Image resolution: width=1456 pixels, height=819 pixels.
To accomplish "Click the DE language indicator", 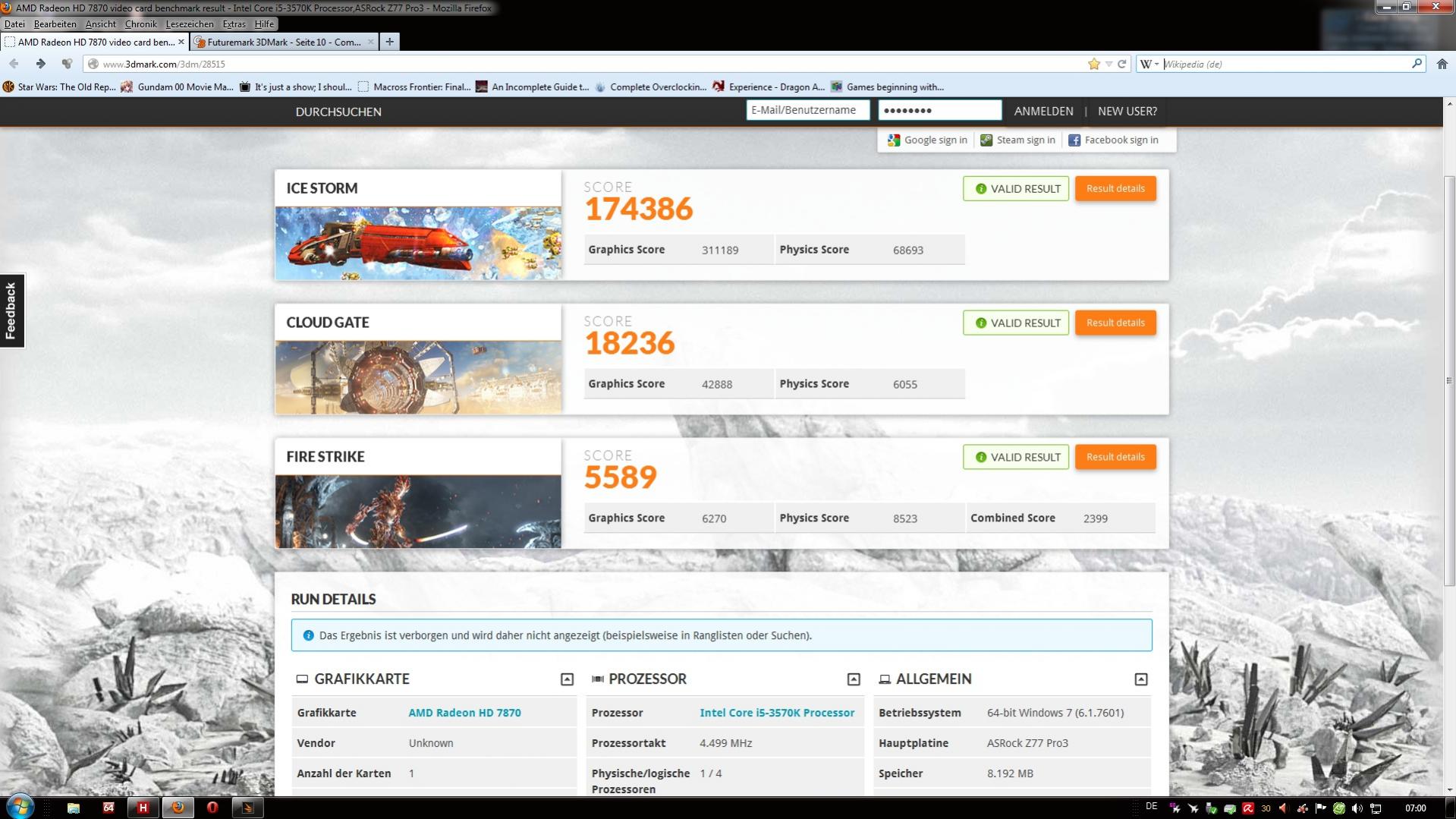I will coord(1152,806).
